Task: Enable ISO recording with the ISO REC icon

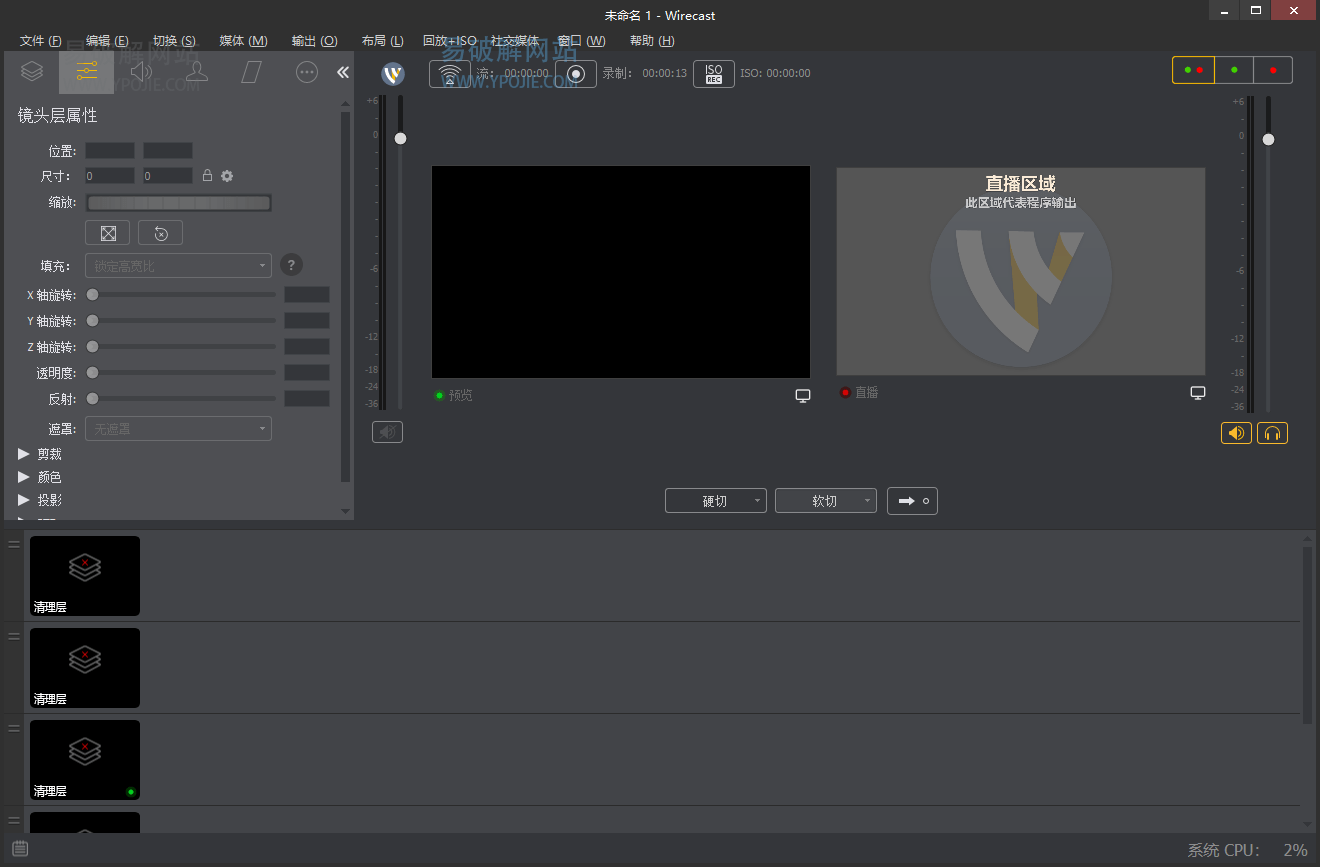Action: pyautogui.click(x=714, y=73)
